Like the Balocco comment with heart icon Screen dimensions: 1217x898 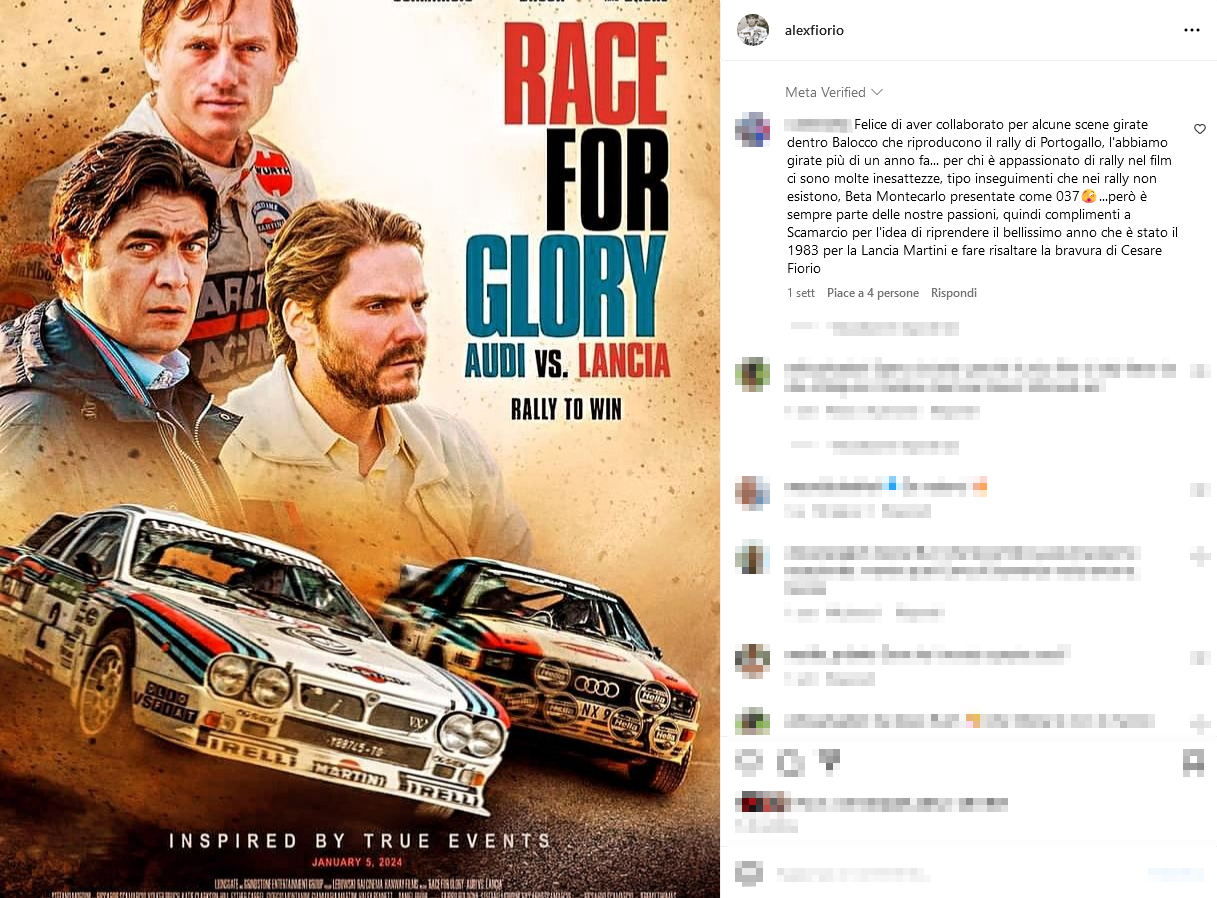point(1199,129)
